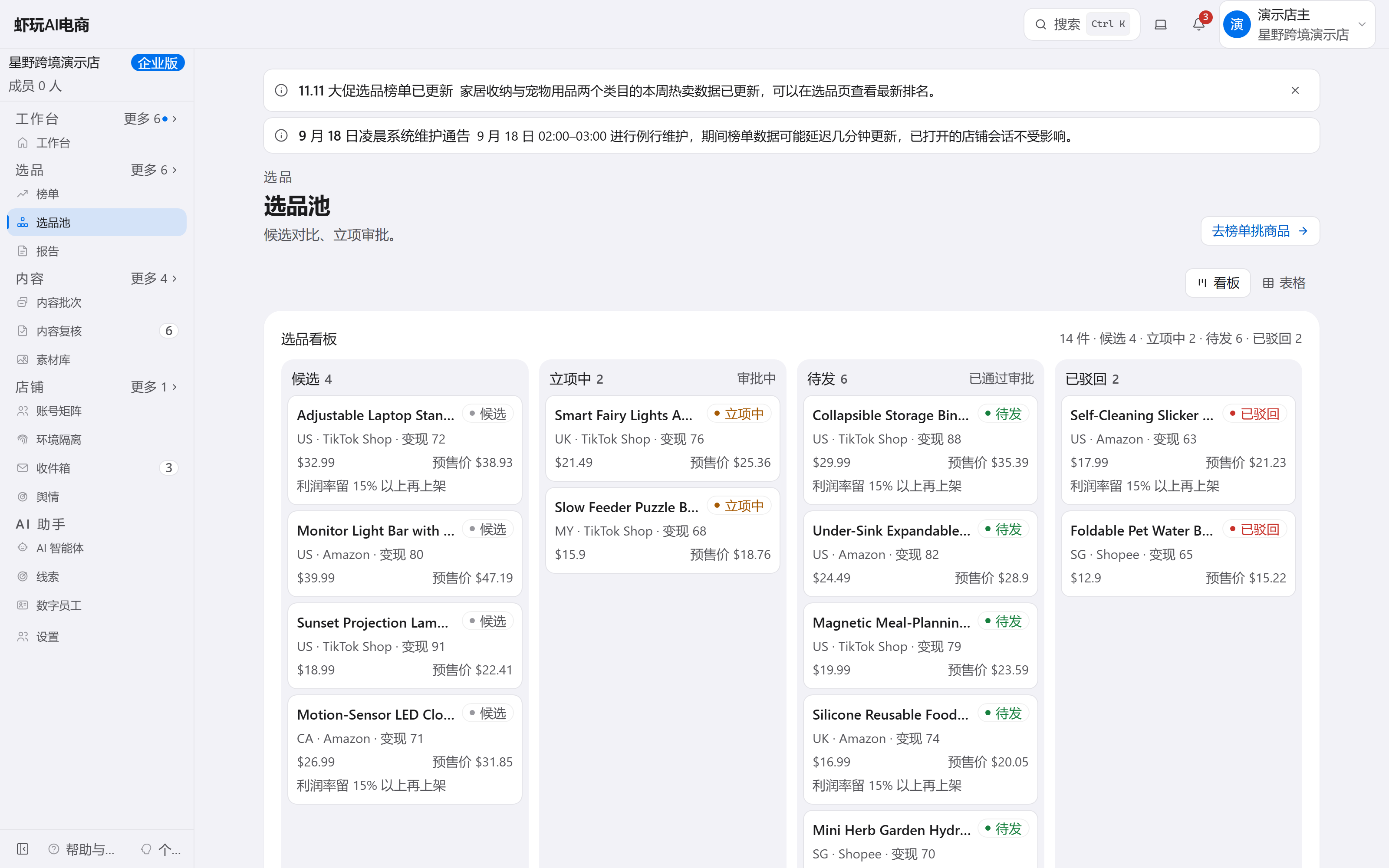The width and height of the screenshot is (1389, 868).
Task: Open 收件箱 mail icon in sidebar
Action: [23, 468]
